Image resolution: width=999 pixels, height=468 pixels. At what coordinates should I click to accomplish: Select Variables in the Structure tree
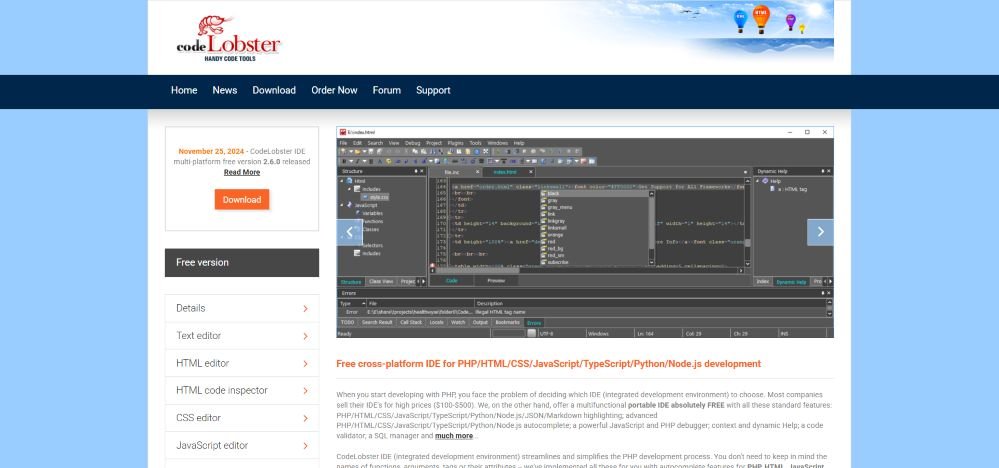point(373,213)
